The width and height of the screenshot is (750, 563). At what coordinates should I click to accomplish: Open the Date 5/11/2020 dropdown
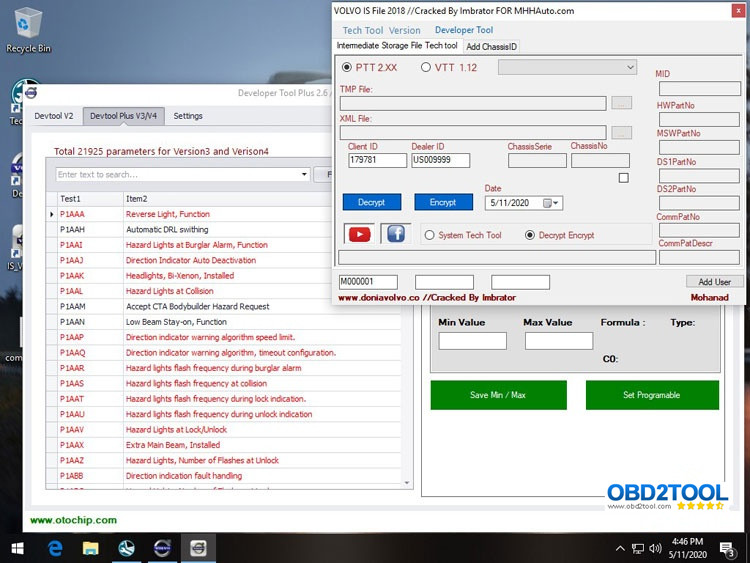pyautogui.click(x=555, y=203)
